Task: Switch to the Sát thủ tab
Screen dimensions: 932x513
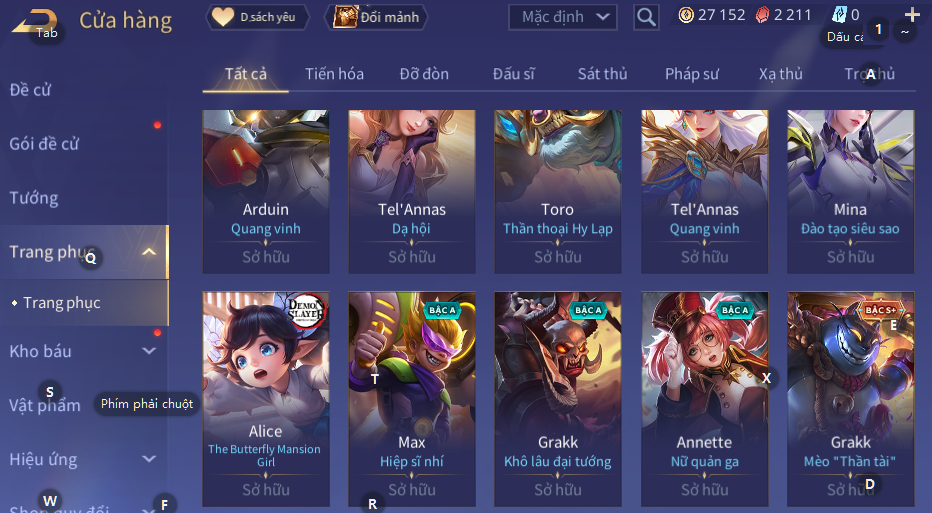Action: 602,74
